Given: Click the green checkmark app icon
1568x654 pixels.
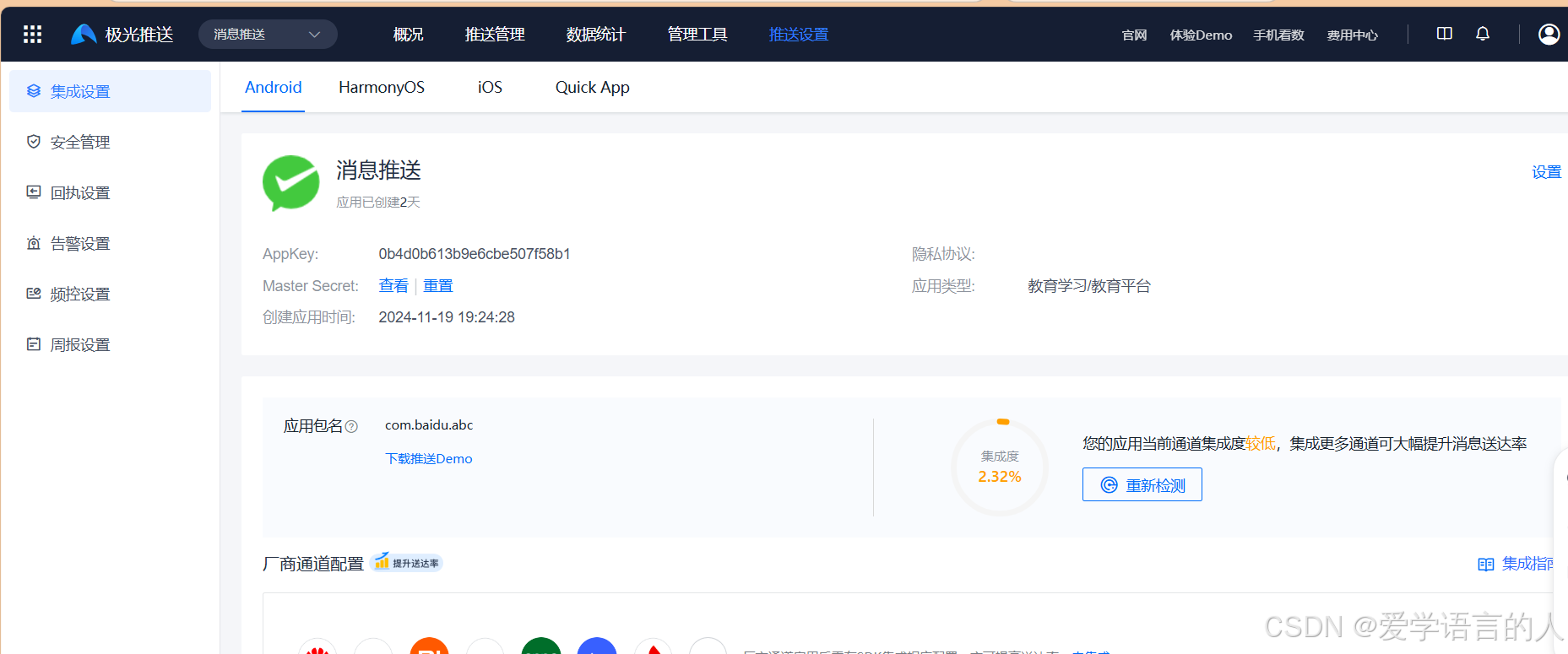Looking at the screenshot, I should (290, 182).
